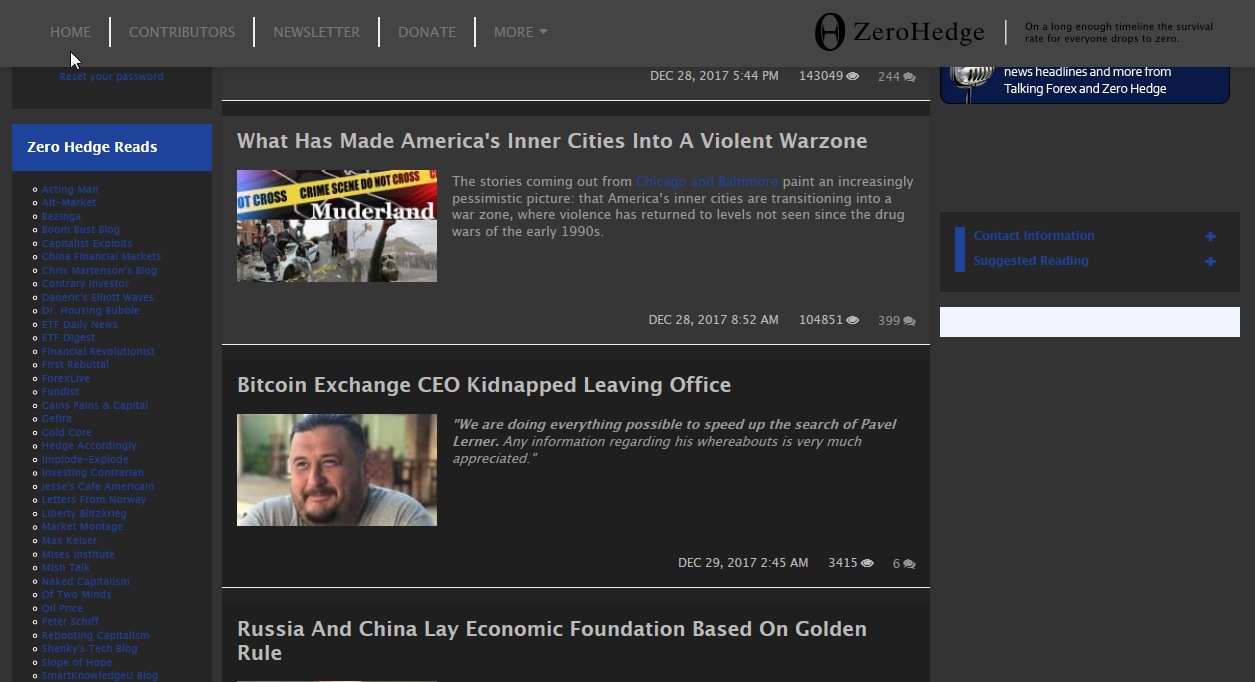Screen dimensions: 1255x682
Task: Click the Bitcoin article thumbnail image
Action: click(x=337, y=469)
